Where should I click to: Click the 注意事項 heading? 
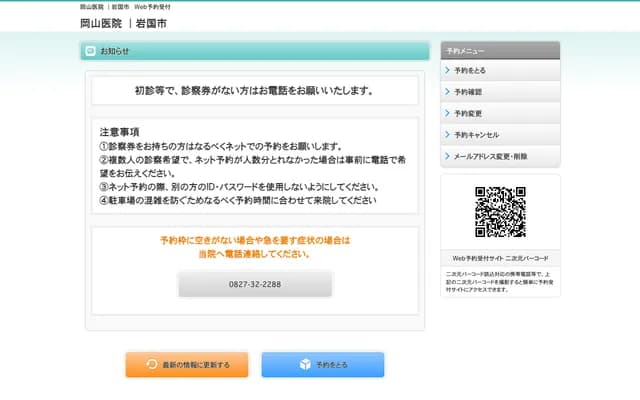point(120,132)
